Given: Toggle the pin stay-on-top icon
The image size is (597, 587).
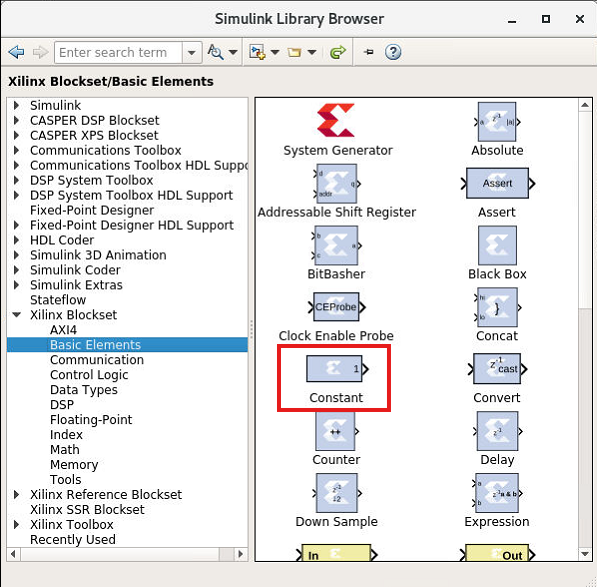Looking at the screenshot, I should click(368, 52).
